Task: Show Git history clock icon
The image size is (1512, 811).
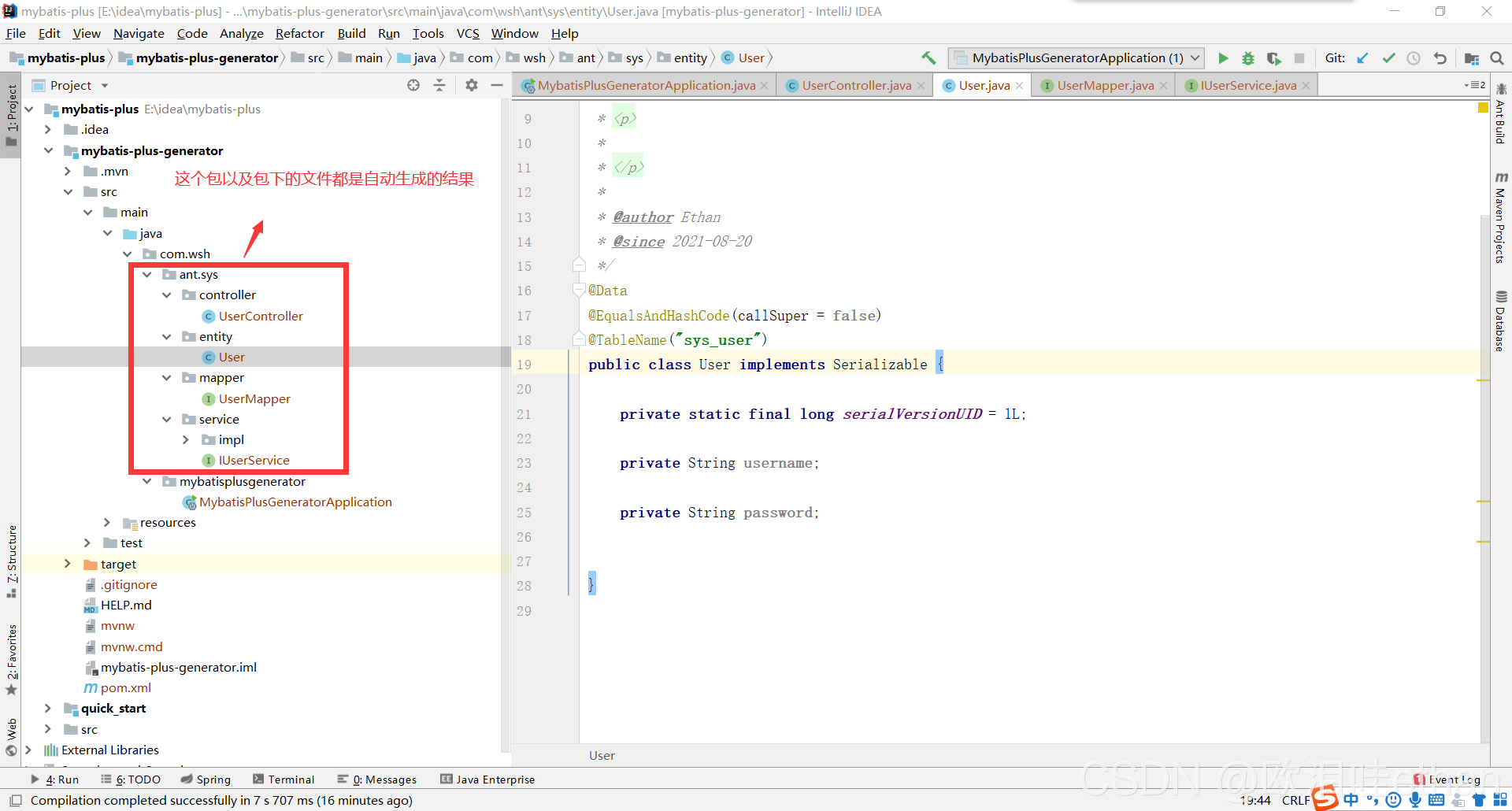Action: [x=1414, y=58]
